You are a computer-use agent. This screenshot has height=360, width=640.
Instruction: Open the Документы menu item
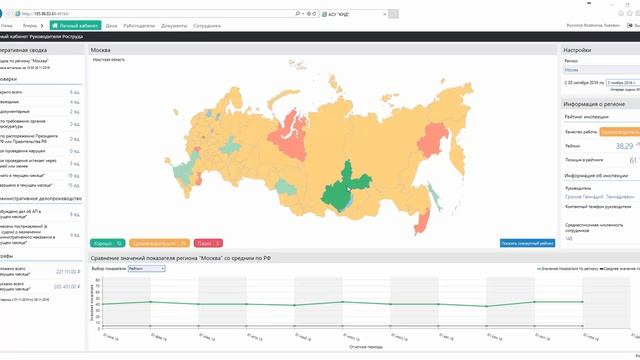(x=174, y=26)
